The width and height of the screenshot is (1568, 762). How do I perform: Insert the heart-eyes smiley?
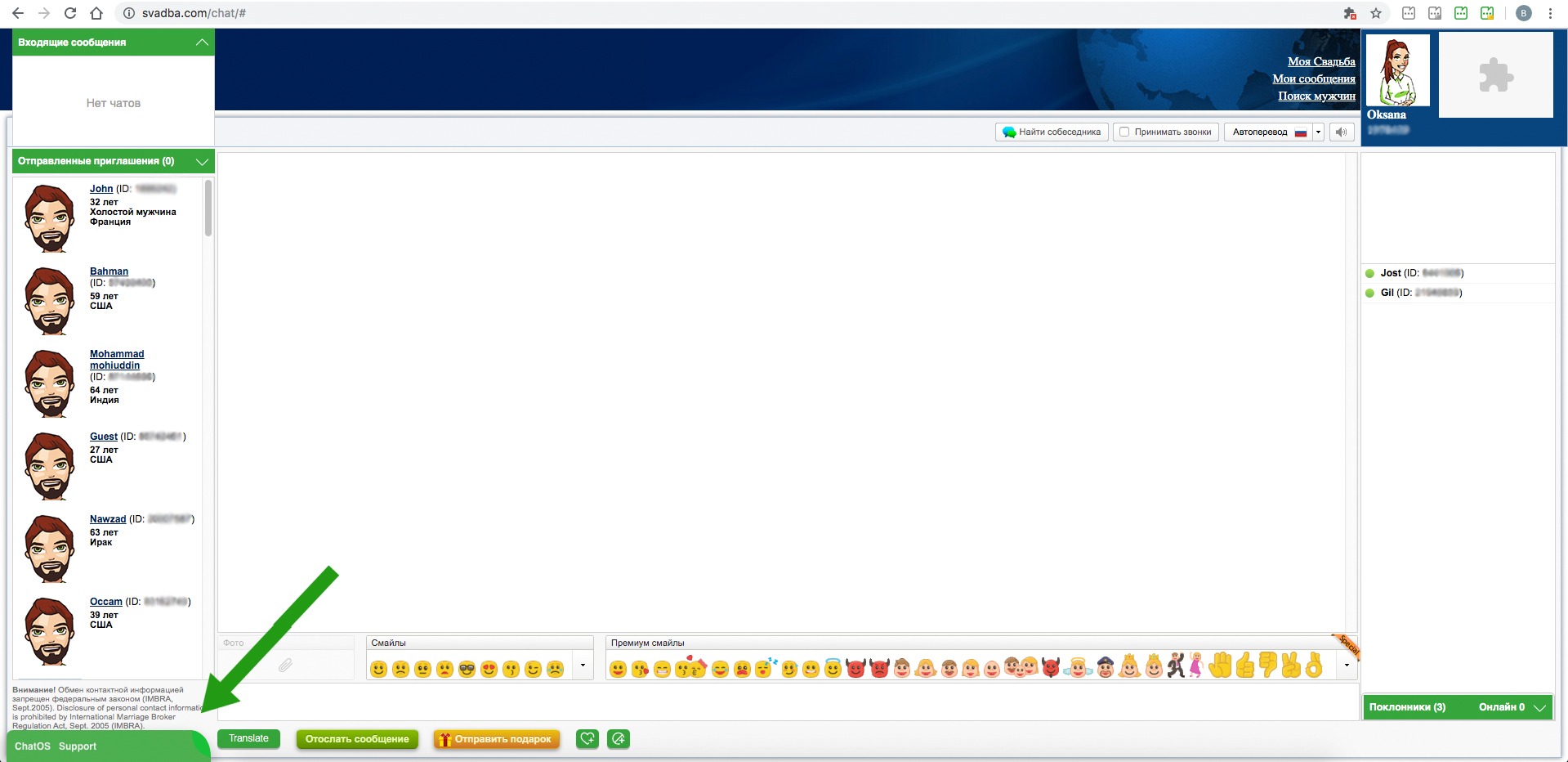(x=489, y=669)
